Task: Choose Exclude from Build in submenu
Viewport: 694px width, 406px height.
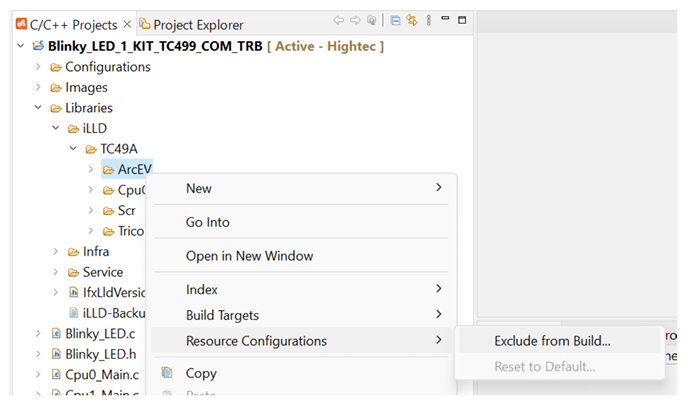Action: [552, 340]
